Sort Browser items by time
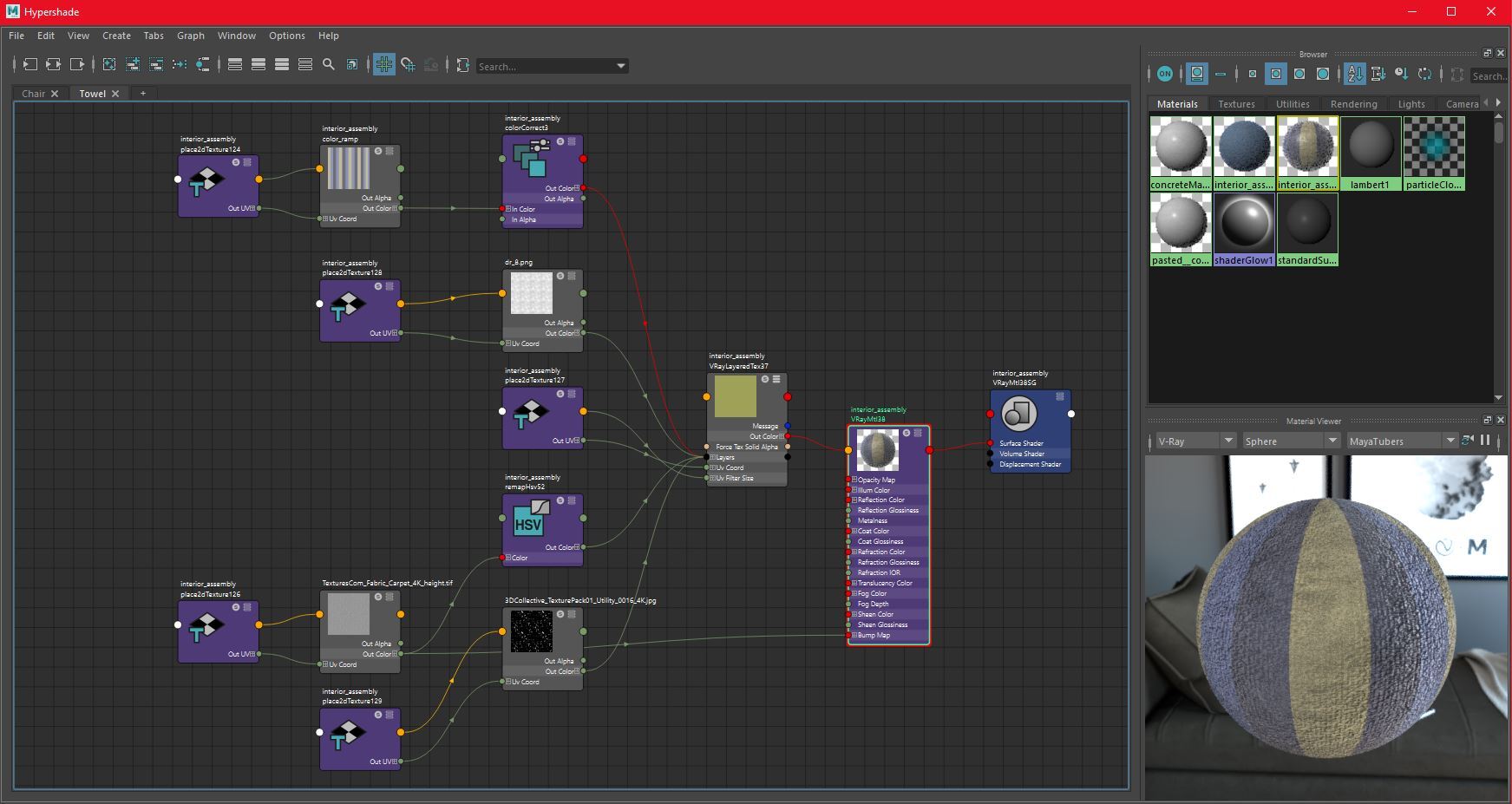Image resolution: width=1512 pixels, height=804 pixels. tap(1401, 74)
